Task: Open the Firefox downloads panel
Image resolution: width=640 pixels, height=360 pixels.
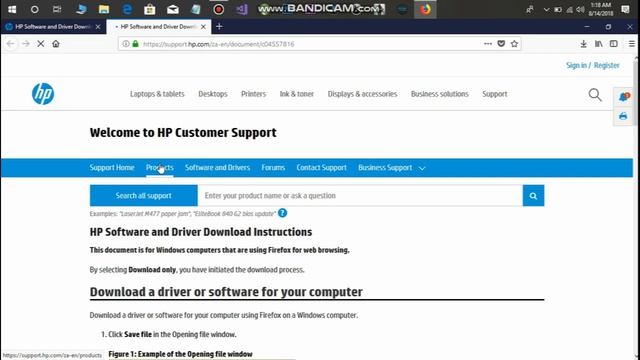Action: click(584, 44)
